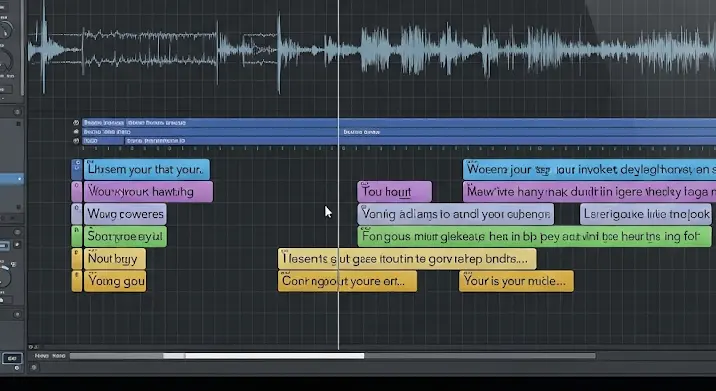The height and width of the screenshot is (391, 716).
Task: Click the circular icon beside the bottom blue track bar
Action: pos(76,141)
